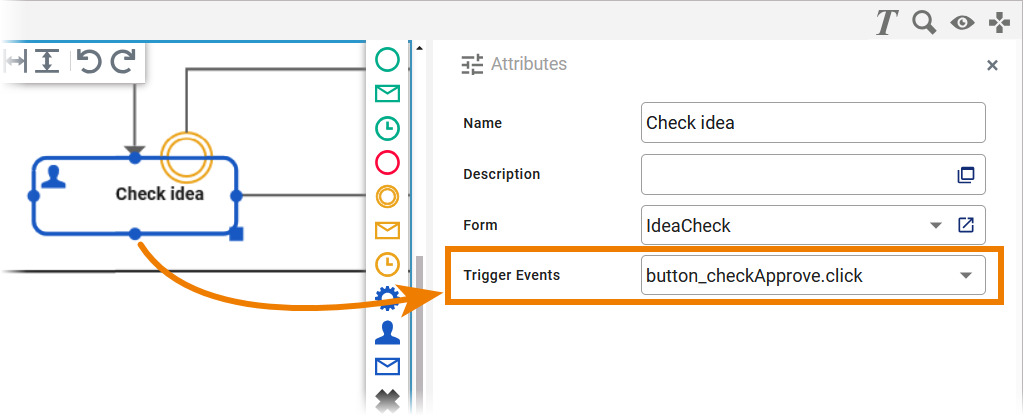Select the green message start event
This screenshot has width=1023, height=416.
pos(387,94)
